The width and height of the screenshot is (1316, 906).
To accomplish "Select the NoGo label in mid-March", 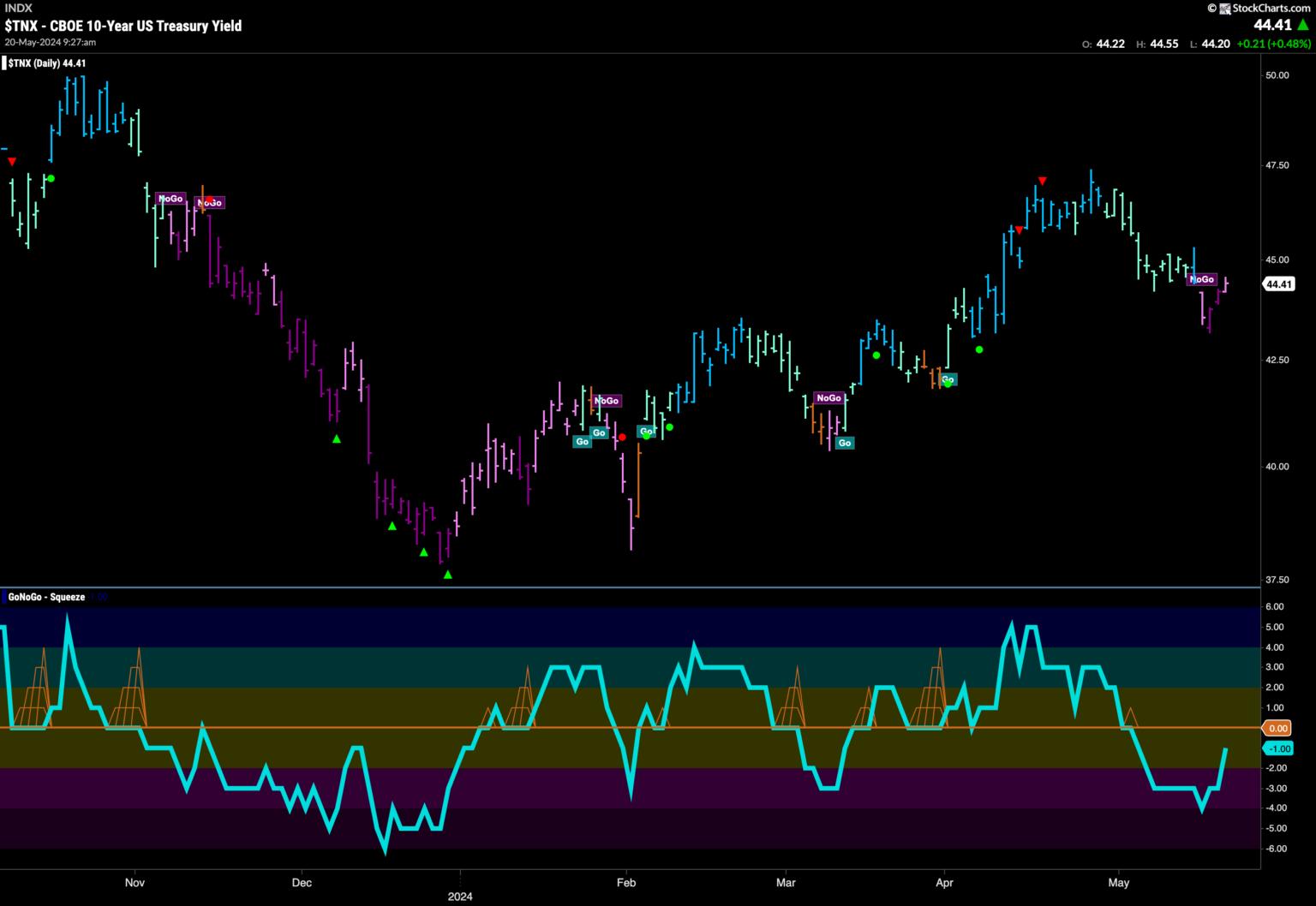I will [828, 398].
